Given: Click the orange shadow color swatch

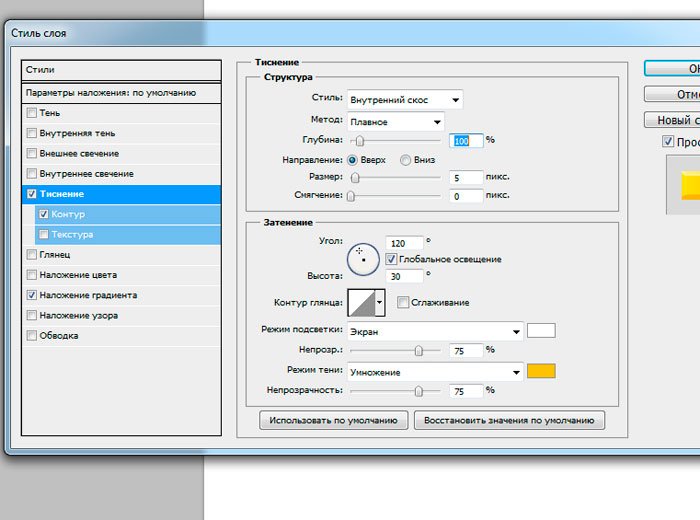Looking at the screenshot, I should [541, 372].
